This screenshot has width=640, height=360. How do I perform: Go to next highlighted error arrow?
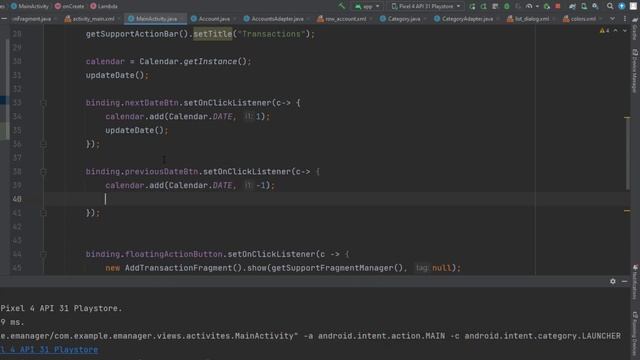tap(625, 31)
